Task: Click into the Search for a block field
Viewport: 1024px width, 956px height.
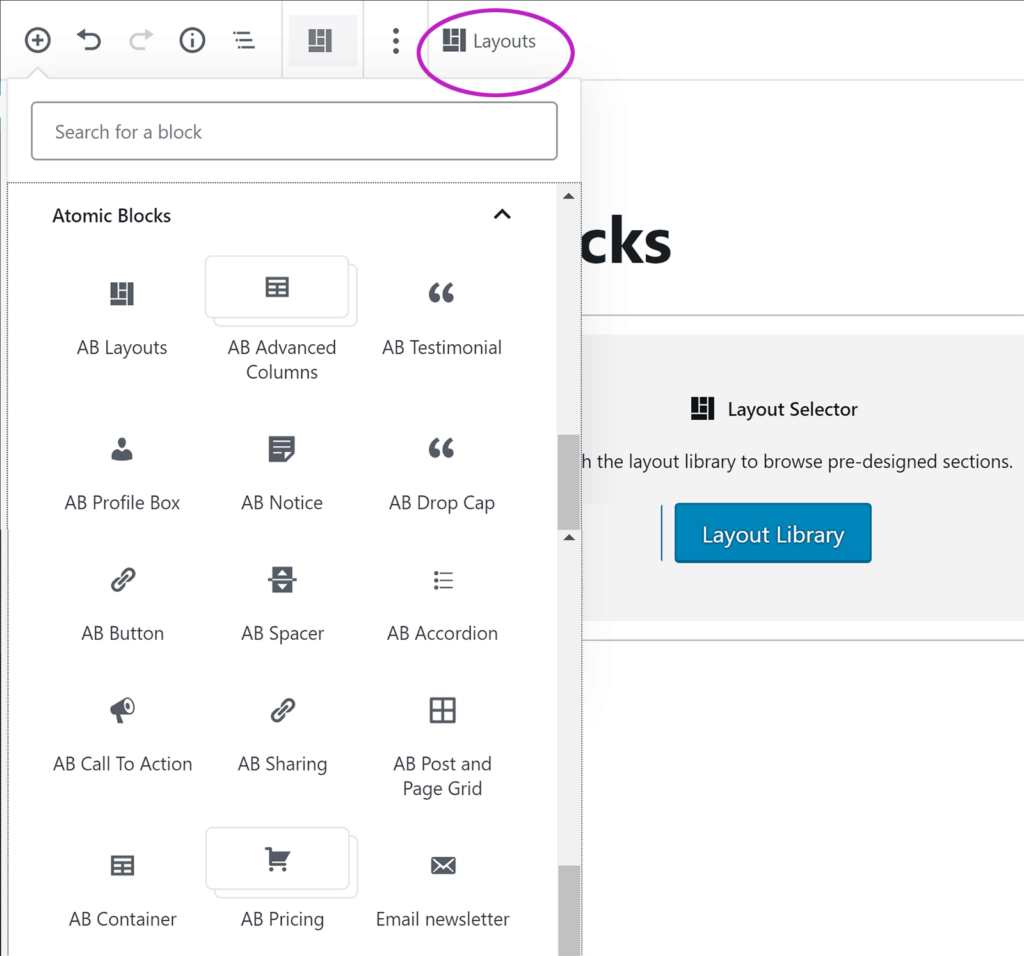Action: pos(294,131)
